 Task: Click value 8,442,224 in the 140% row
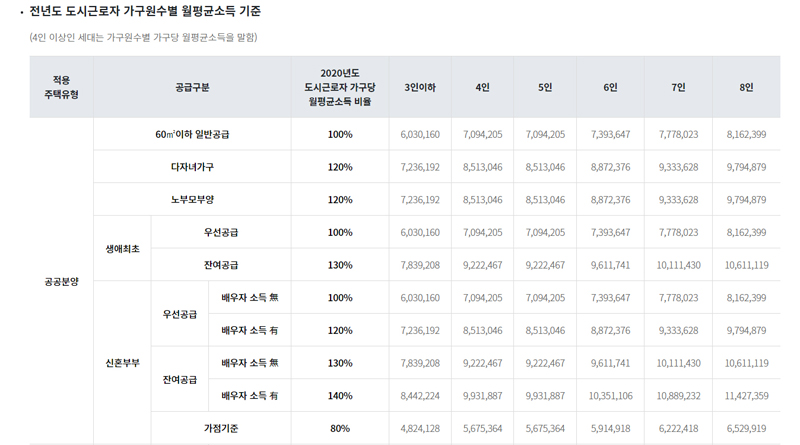point(420,395)
